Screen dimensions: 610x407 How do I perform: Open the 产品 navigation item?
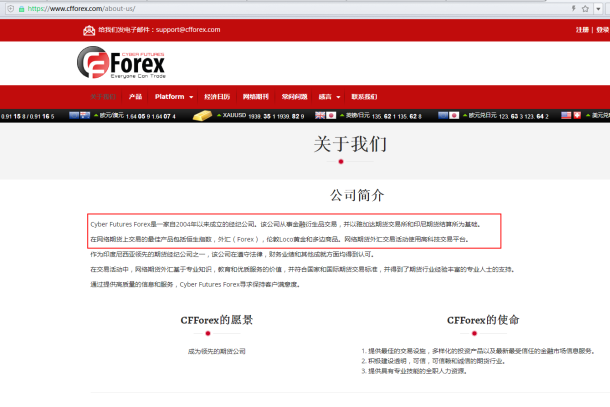135,96
